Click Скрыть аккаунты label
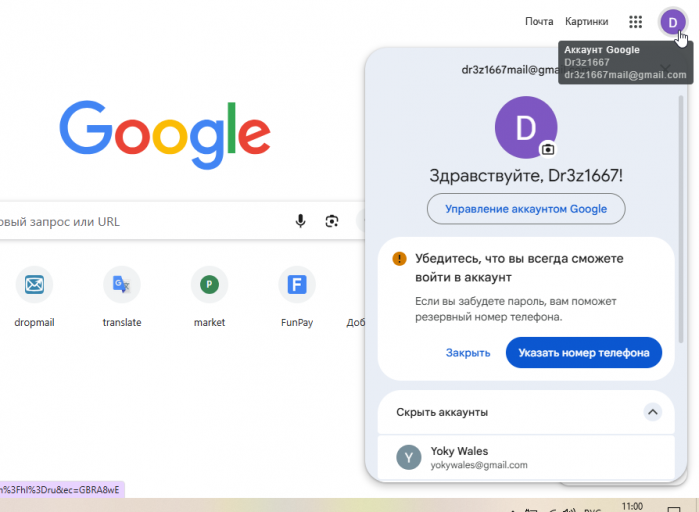 (x=442, y=412)
